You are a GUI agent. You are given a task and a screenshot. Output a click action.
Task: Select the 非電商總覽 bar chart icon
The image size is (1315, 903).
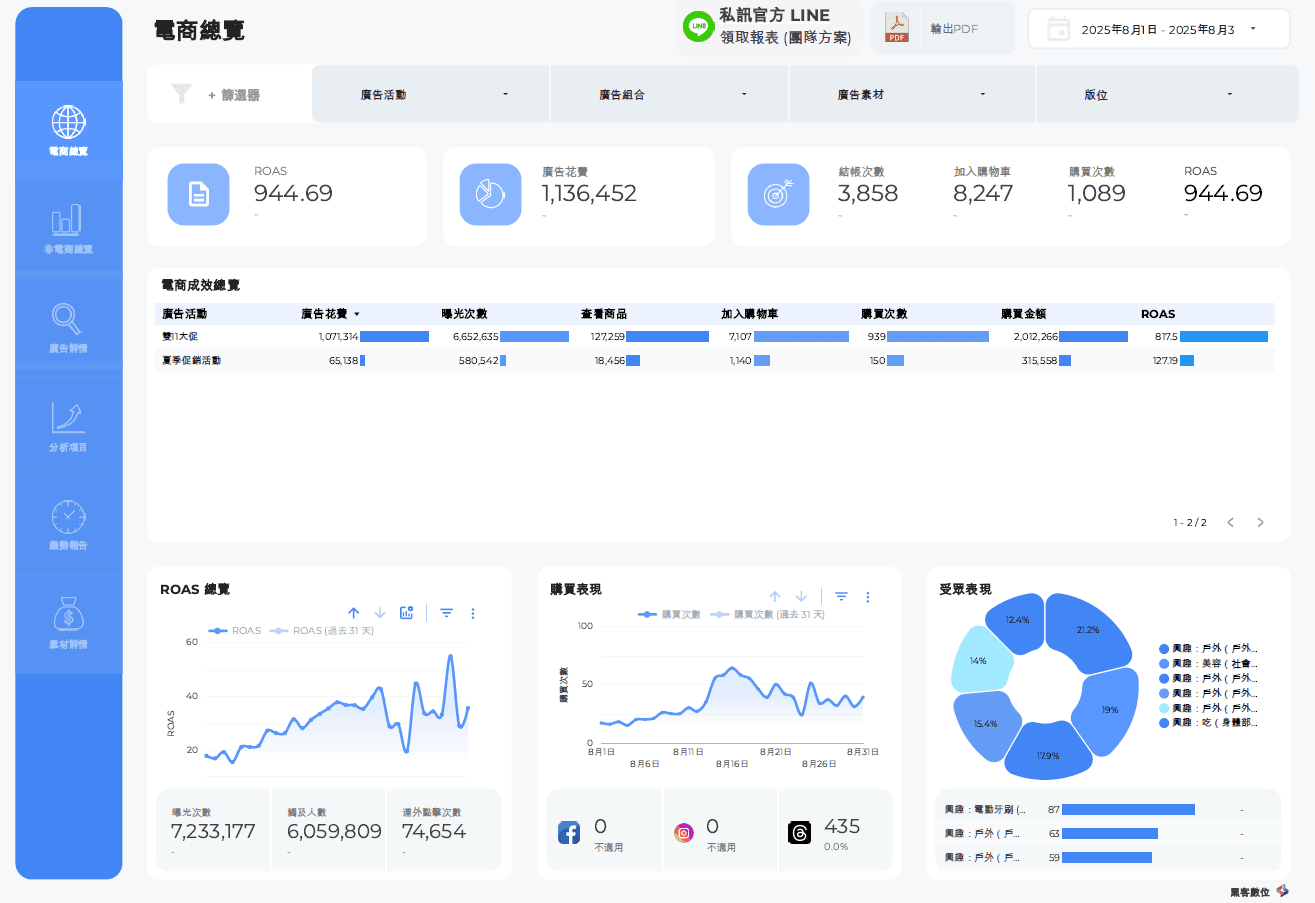68,222
